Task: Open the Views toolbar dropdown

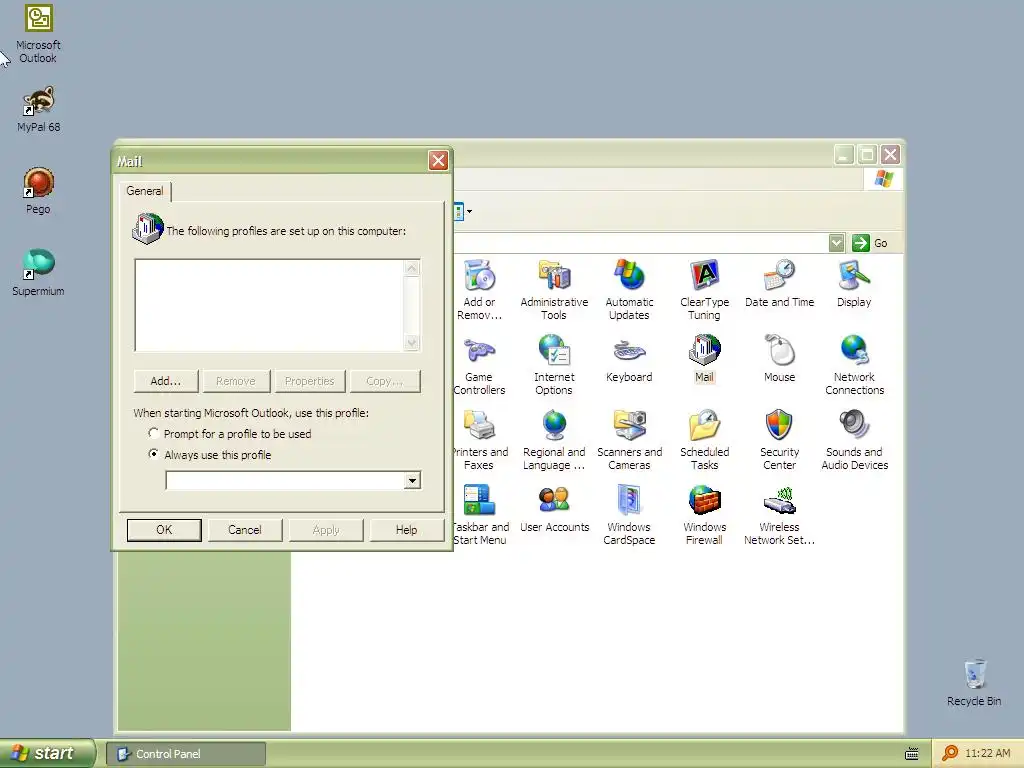Action: tap(469, 211)
